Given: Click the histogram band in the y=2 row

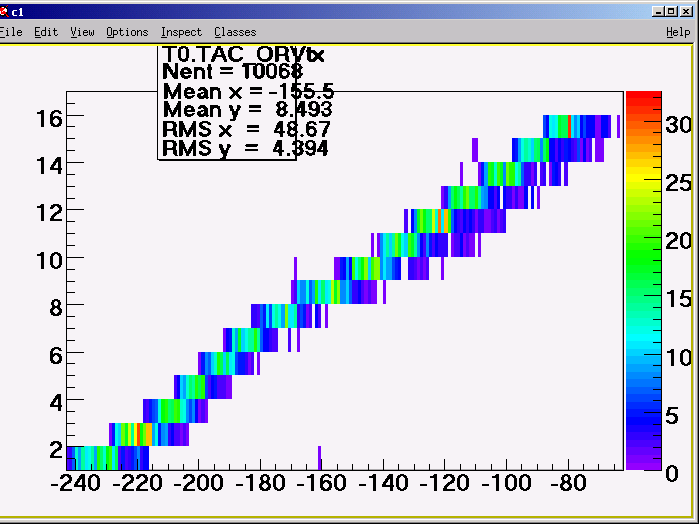Looking at the screenshot, I should 107,458.
